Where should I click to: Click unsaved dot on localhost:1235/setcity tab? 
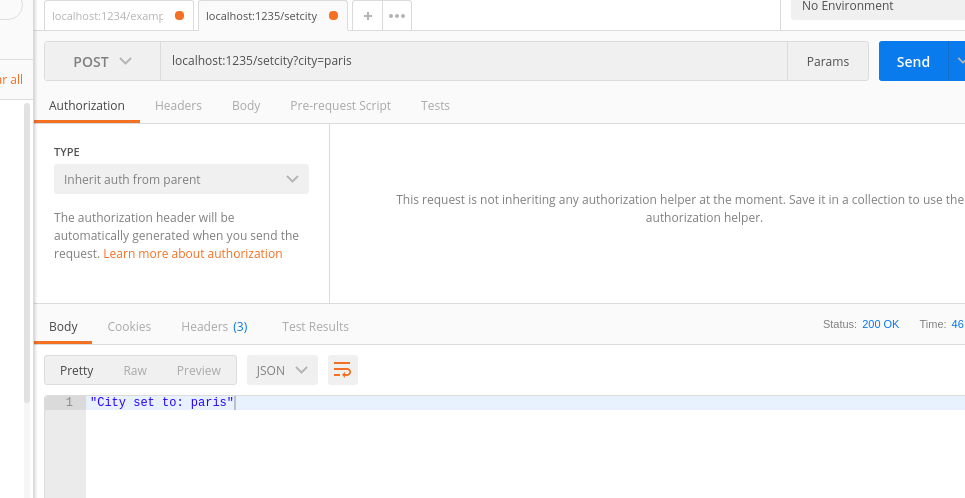pos(334,16)
